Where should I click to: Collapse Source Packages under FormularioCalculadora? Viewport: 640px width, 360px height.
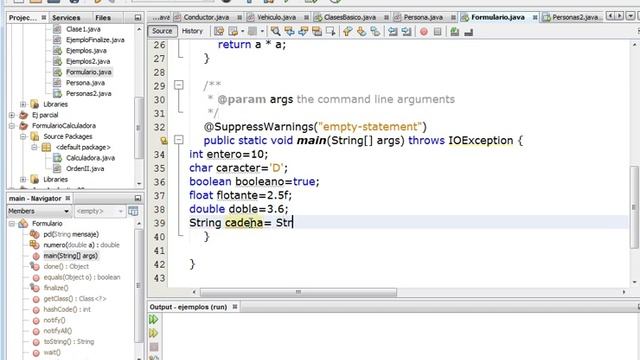tap(23, 136)
